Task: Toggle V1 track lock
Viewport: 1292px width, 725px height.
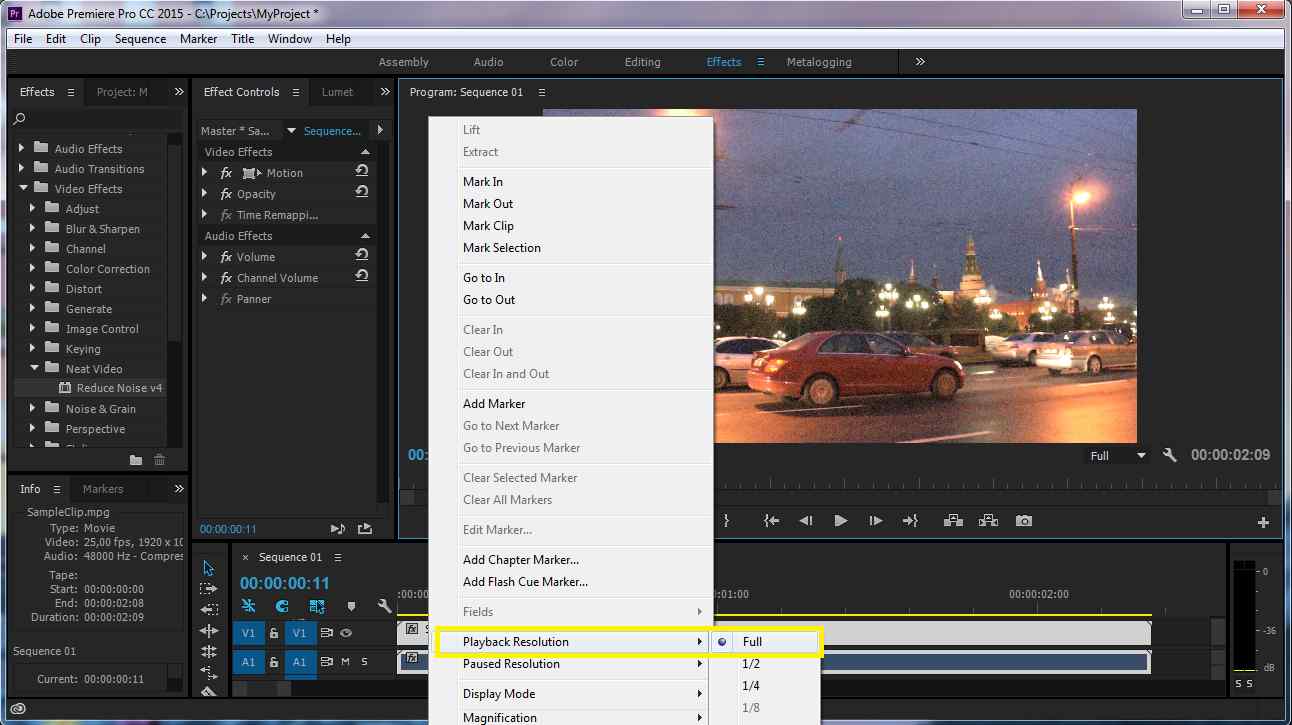Action: 273,633
